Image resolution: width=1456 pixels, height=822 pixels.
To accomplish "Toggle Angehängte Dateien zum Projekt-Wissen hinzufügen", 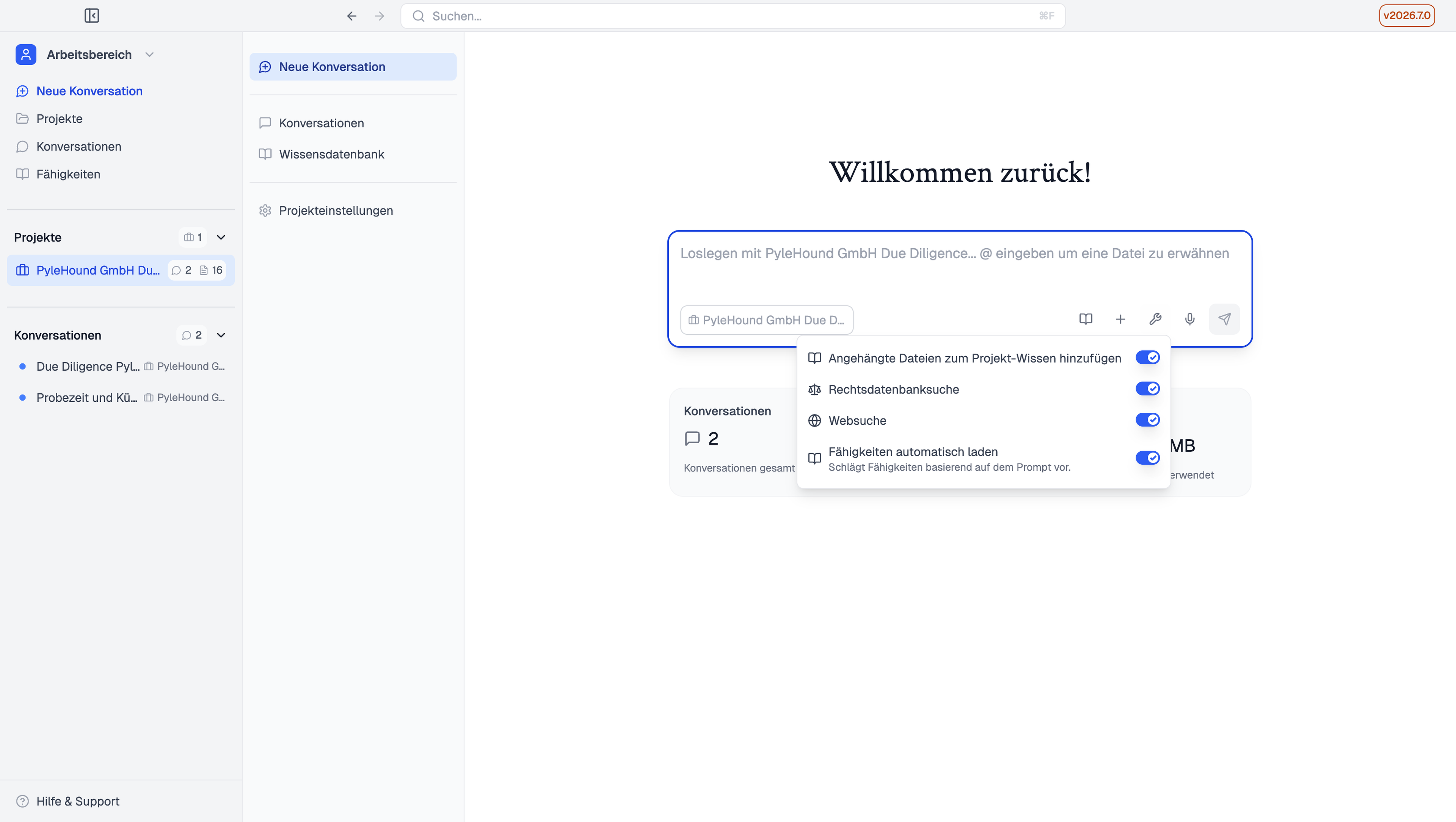I will click(1147, 358).
